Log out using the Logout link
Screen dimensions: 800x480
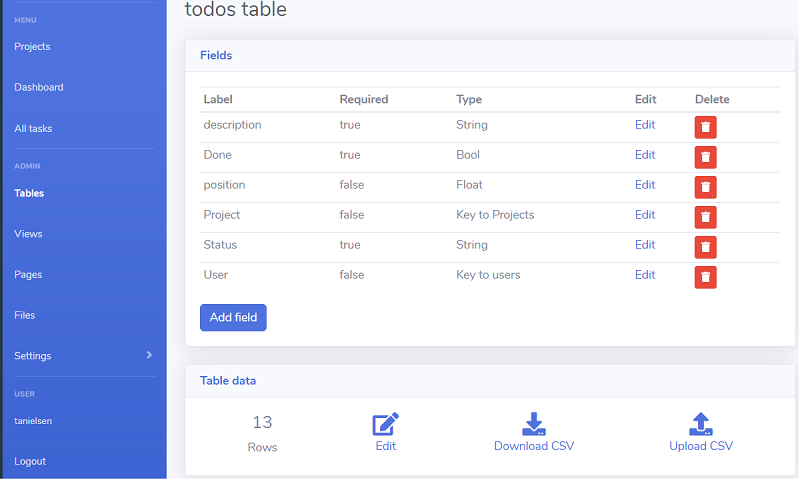click(30, 461)
